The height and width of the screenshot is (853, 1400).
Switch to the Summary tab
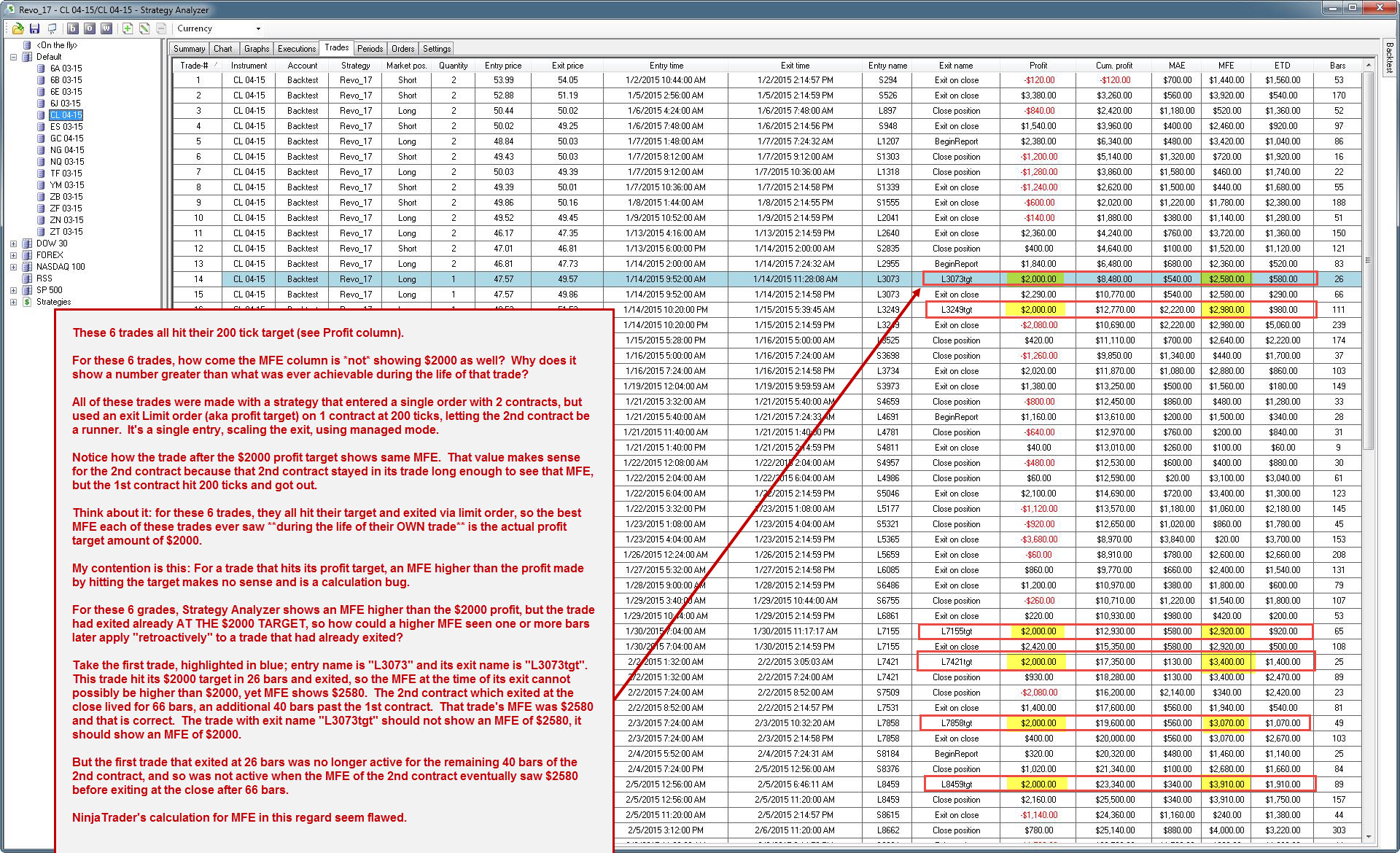coord(189,49)
